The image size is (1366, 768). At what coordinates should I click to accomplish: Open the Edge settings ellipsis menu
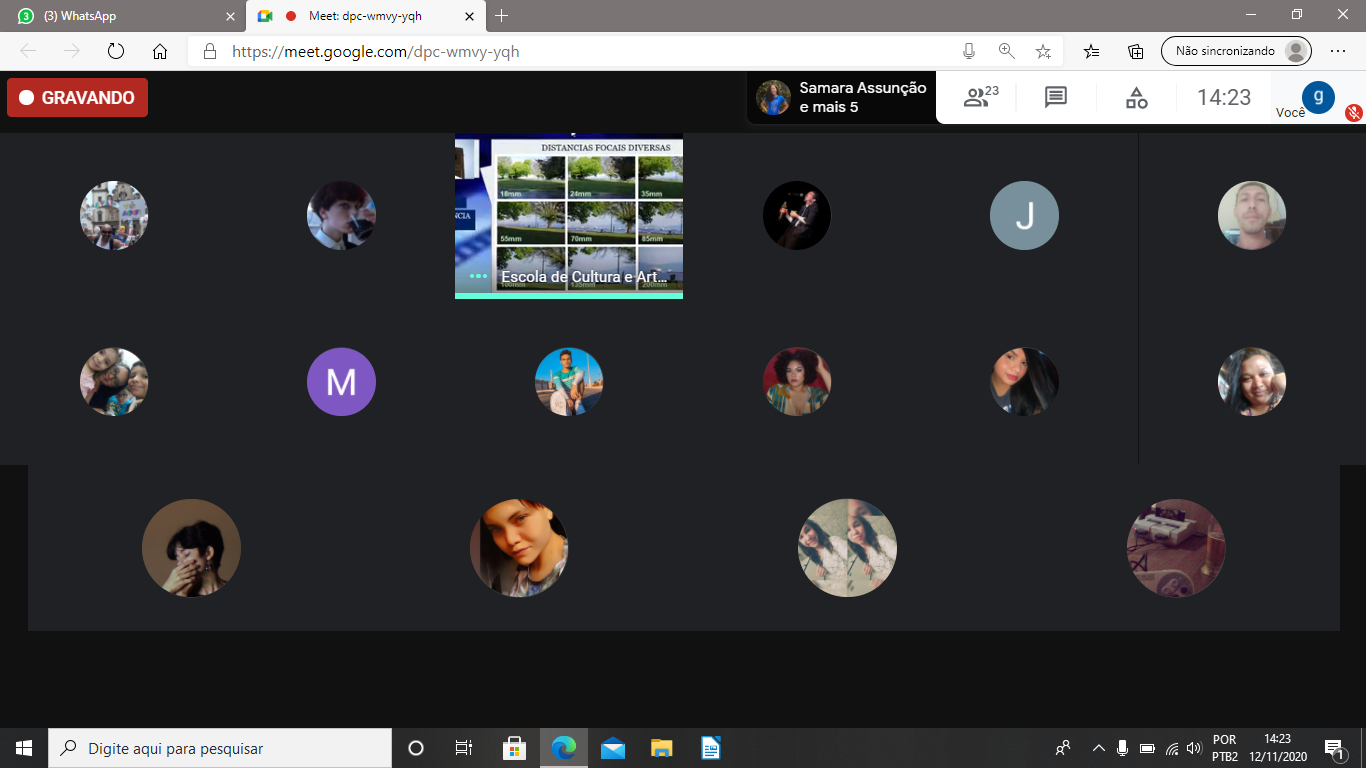coord(1338,52)
